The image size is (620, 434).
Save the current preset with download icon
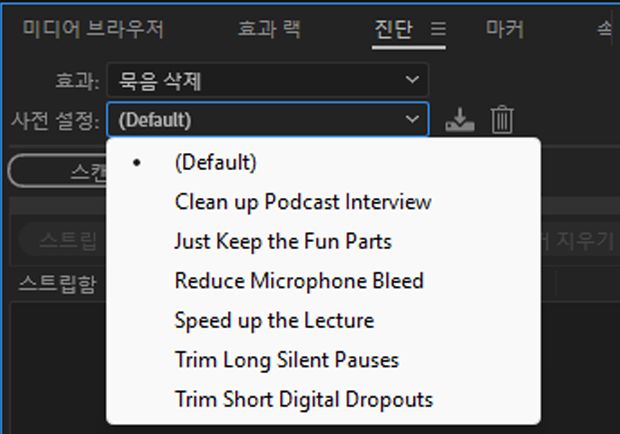point(459,119)
